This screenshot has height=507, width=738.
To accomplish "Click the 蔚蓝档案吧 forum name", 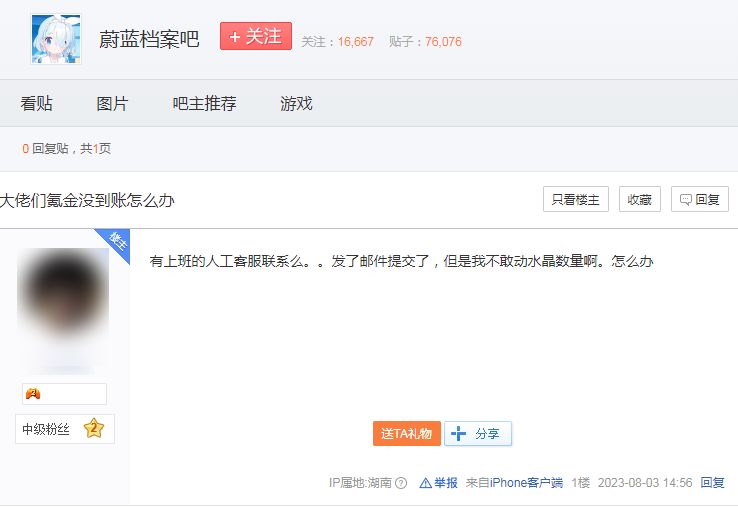I will [149, 39].
